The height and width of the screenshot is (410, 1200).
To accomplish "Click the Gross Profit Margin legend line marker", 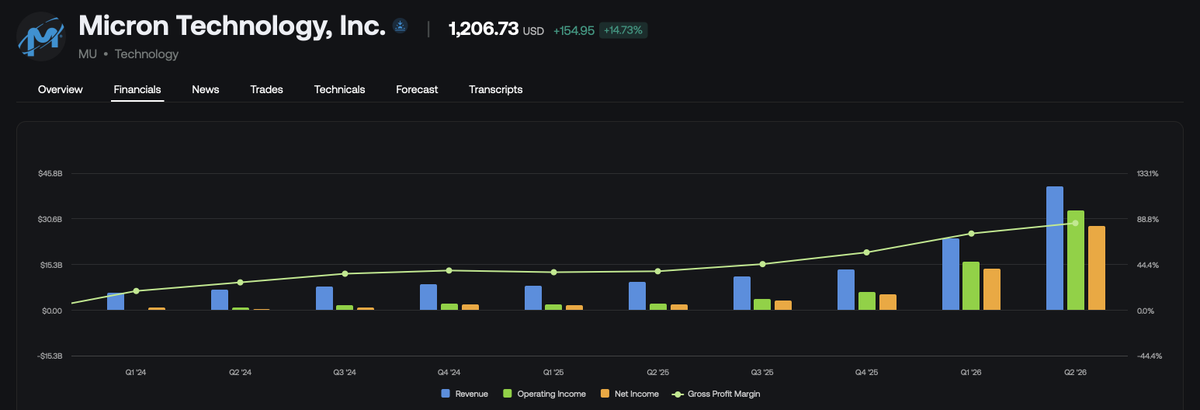I will point(678,394).
